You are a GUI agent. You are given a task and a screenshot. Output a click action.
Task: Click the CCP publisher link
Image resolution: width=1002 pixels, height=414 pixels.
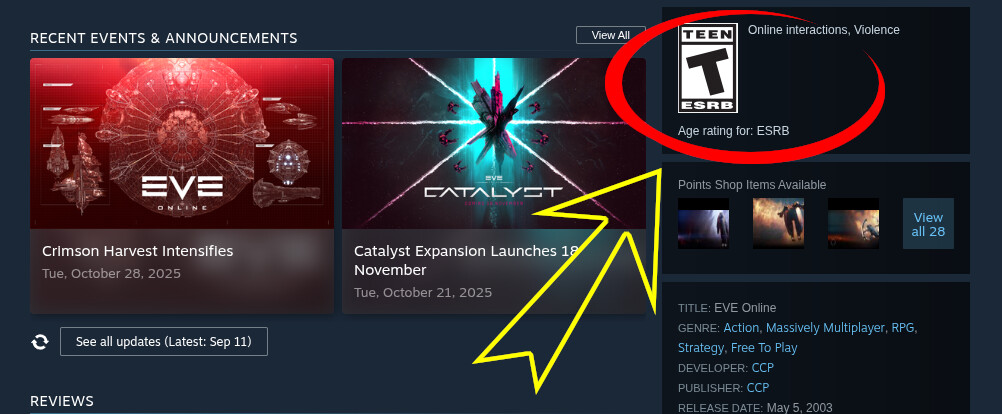point(758,388)
